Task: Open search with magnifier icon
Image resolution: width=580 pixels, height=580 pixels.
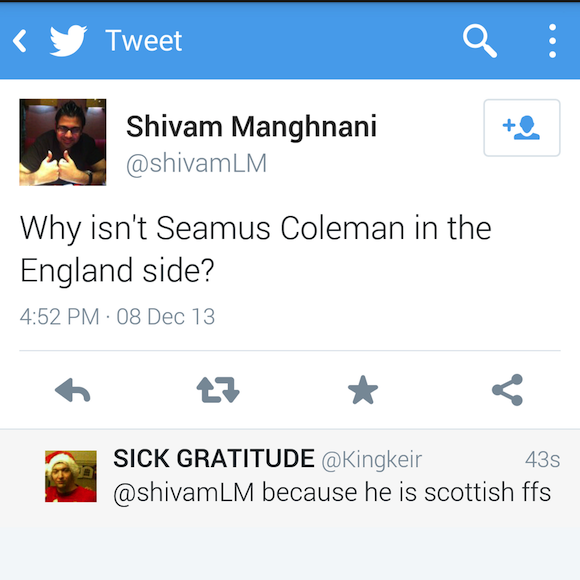Action: [x=479, y=41]
